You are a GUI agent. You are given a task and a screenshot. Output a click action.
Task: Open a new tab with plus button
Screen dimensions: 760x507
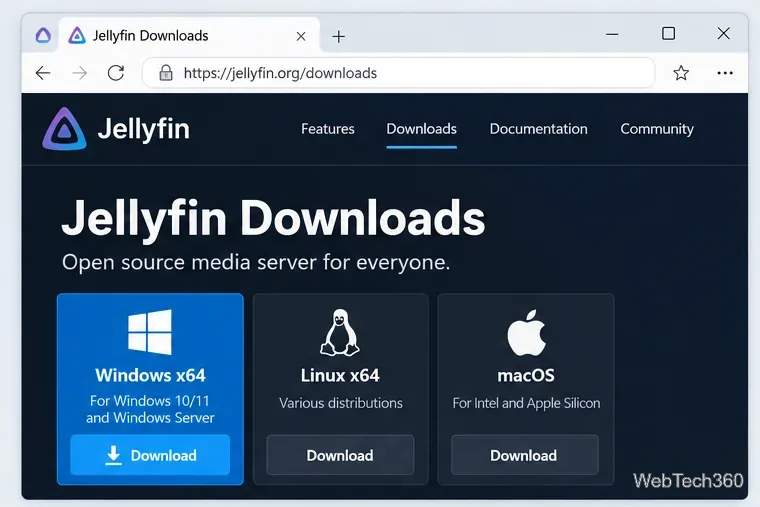pos(339,36)
